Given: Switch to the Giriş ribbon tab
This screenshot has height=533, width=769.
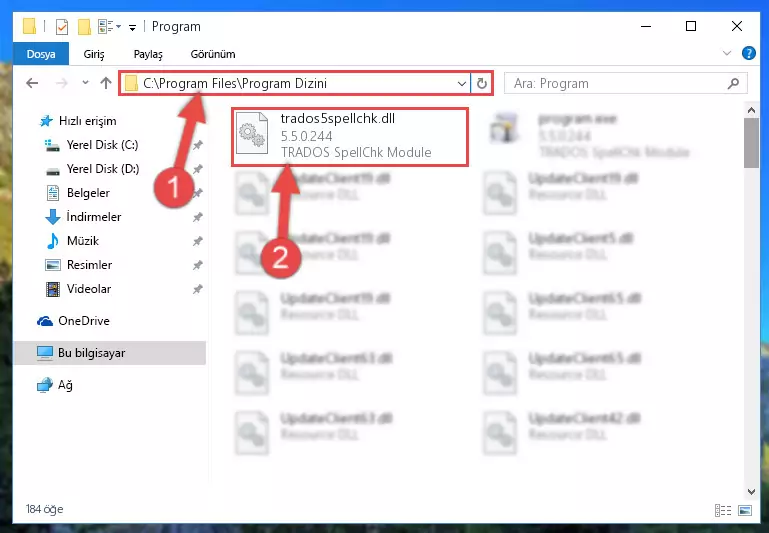Looking at the screenshot, I should [x=94, y=54].
